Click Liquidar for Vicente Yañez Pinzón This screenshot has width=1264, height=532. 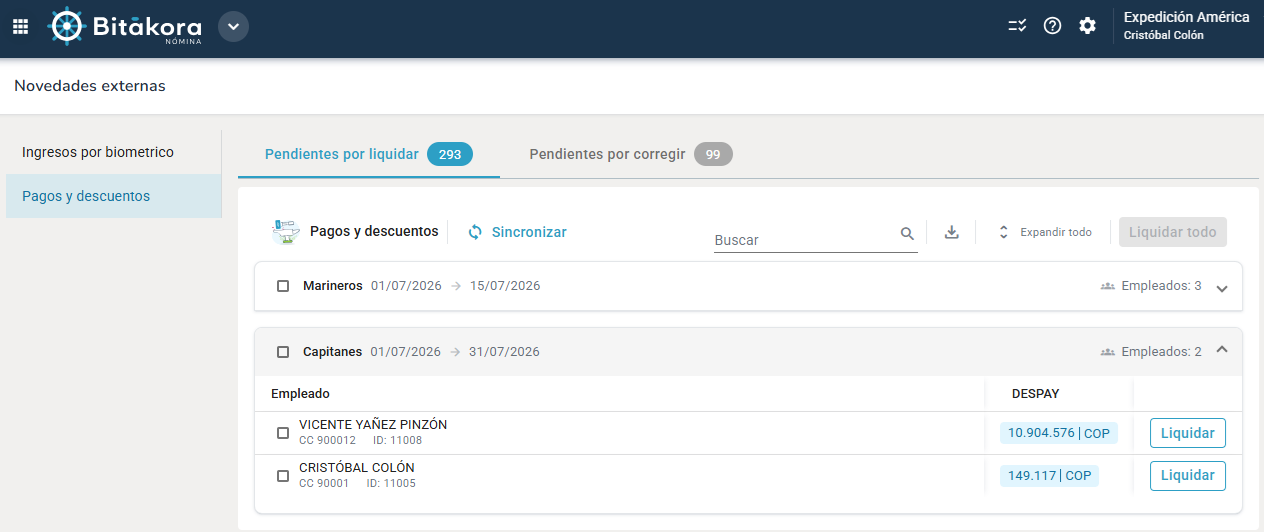(x=1187, y=433)
